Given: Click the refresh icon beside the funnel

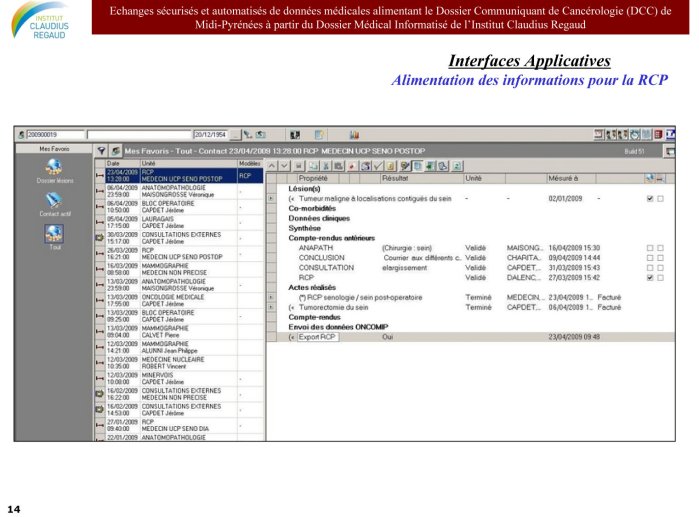Looking at the screenshot, I should [115, 151].
